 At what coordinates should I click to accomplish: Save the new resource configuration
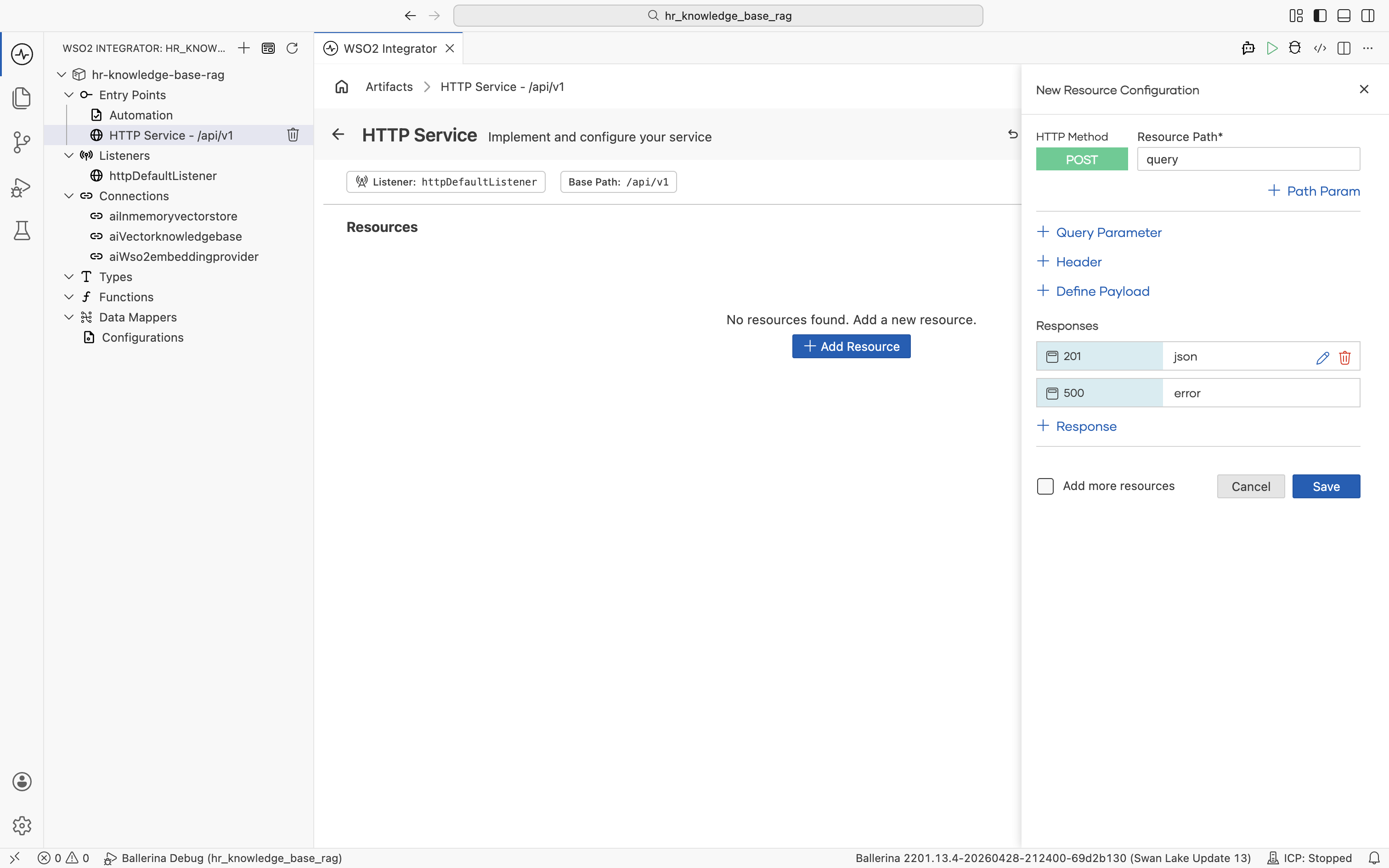coord(1326,486)
